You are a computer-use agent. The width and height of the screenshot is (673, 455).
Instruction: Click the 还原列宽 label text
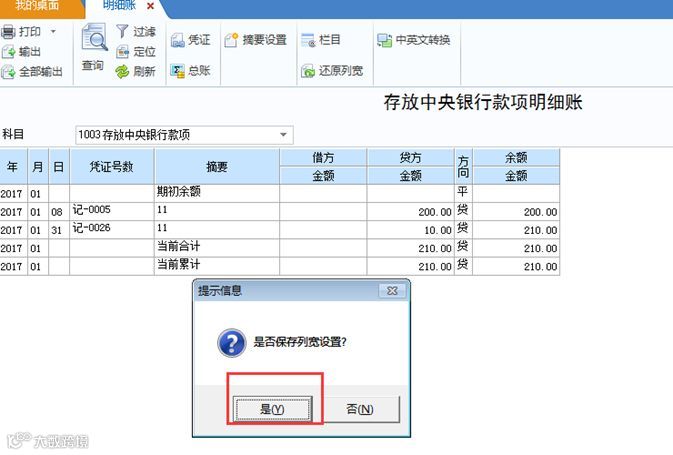coord(341,71)
